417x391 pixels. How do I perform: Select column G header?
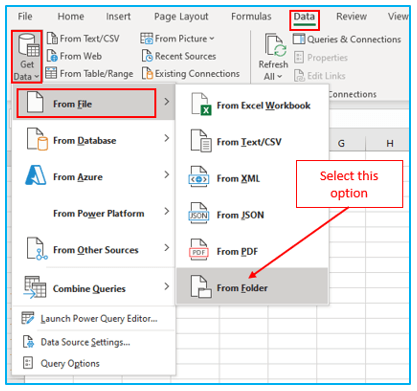point(341,144)
